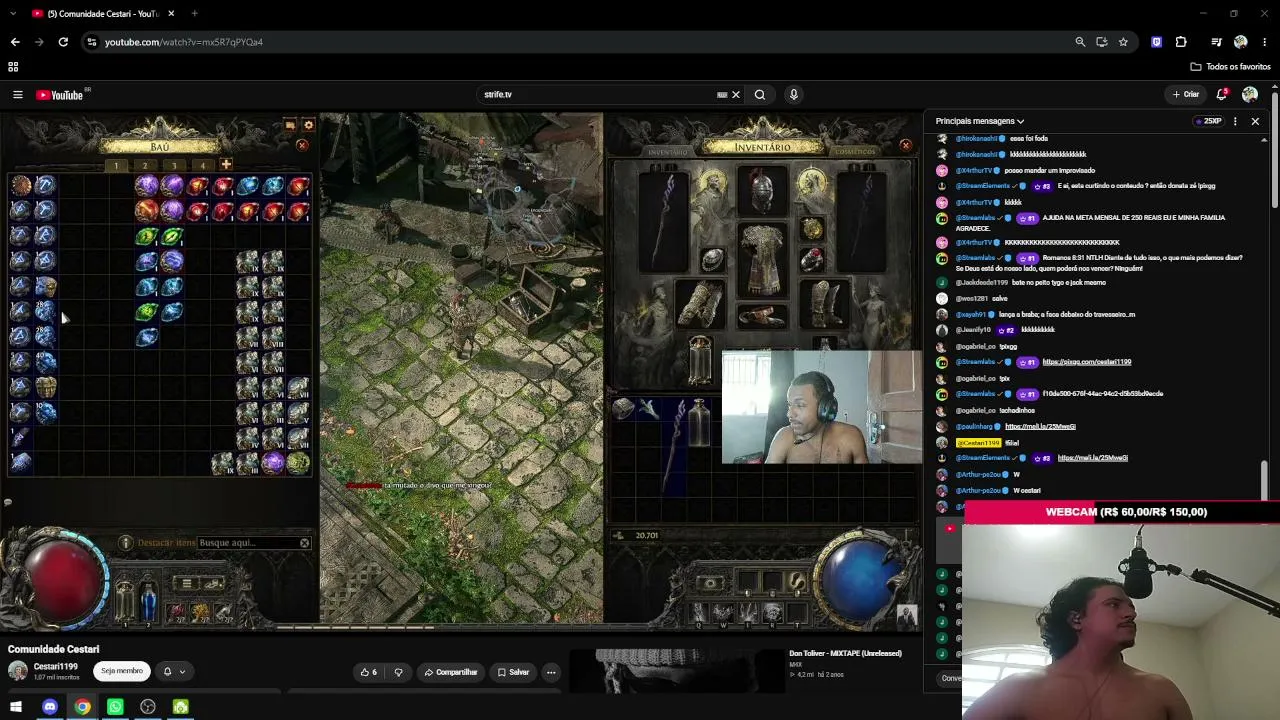1280x720 pixels.
Task: Open WhatsApp from the taskbar
Action: (x=115, y=707)
